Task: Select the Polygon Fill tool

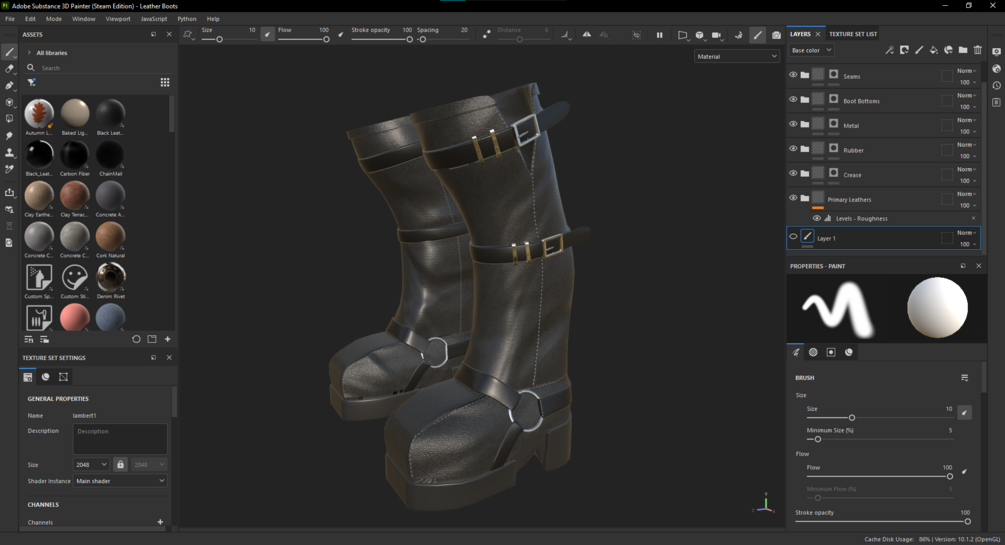Action: 9,102
